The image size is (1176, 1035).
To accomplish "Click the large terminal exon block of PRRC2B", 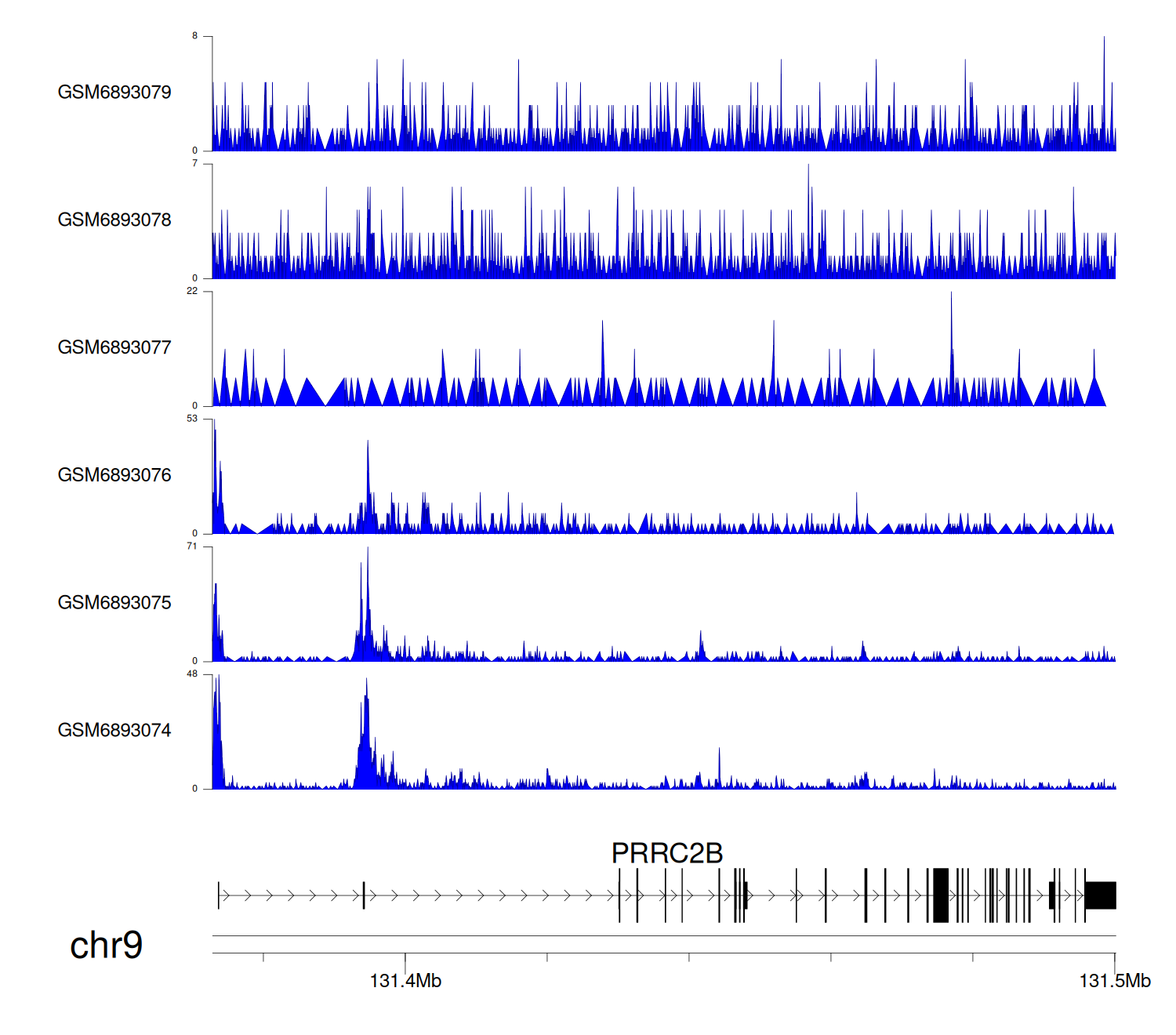I will (x=1100, y=895).
